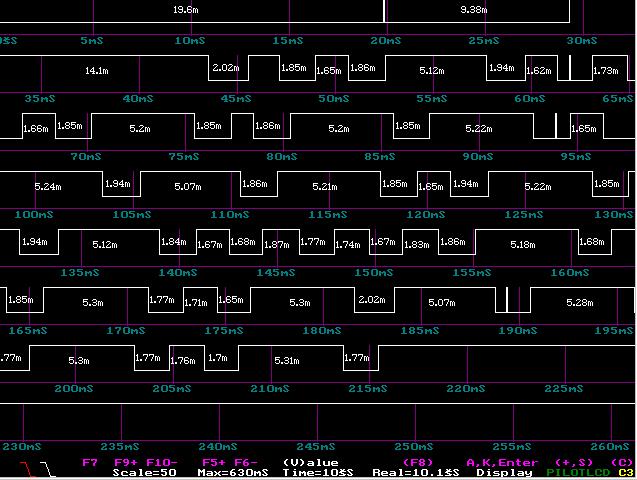Image resolution: width=637 pixels, height=480 pixels.
Task: Click F5+ to increase max time
Action: 214,463
